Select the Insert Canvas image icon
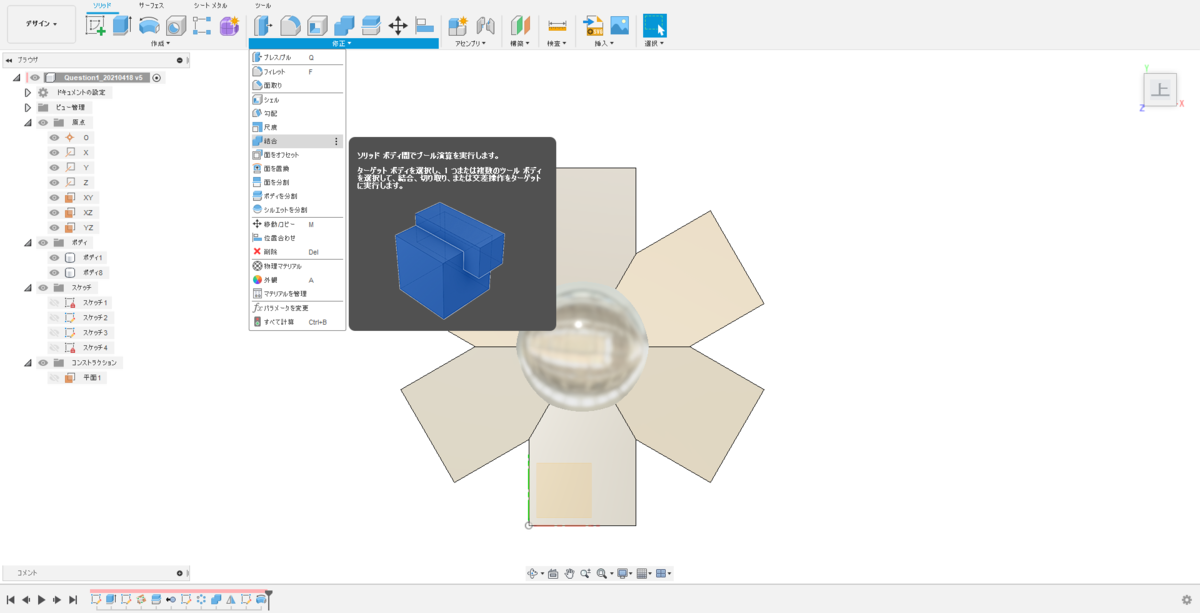 pos(620,26)
